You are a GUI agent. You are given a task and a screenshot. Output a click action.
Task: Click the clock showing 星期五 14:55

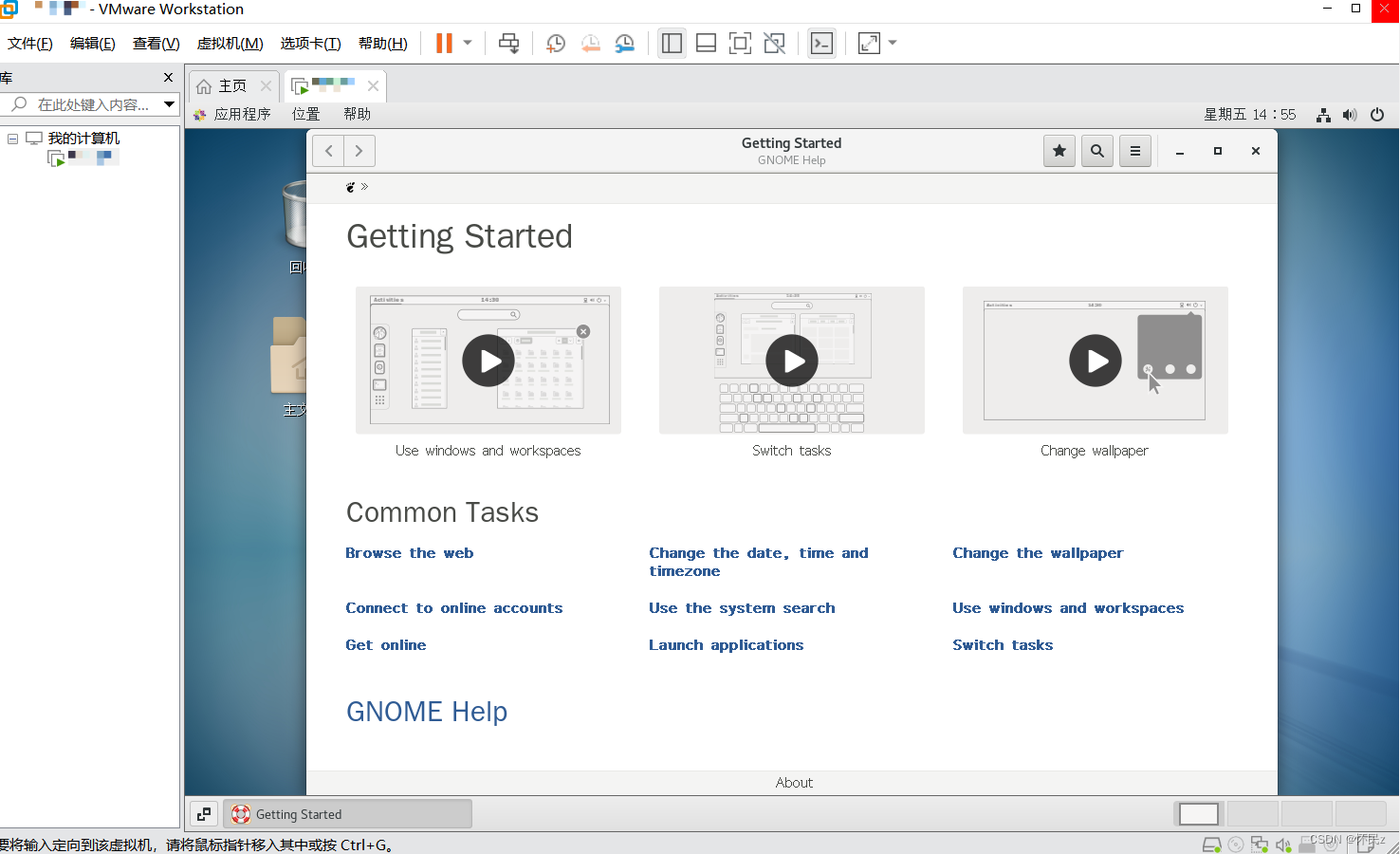click(1250, 114)
